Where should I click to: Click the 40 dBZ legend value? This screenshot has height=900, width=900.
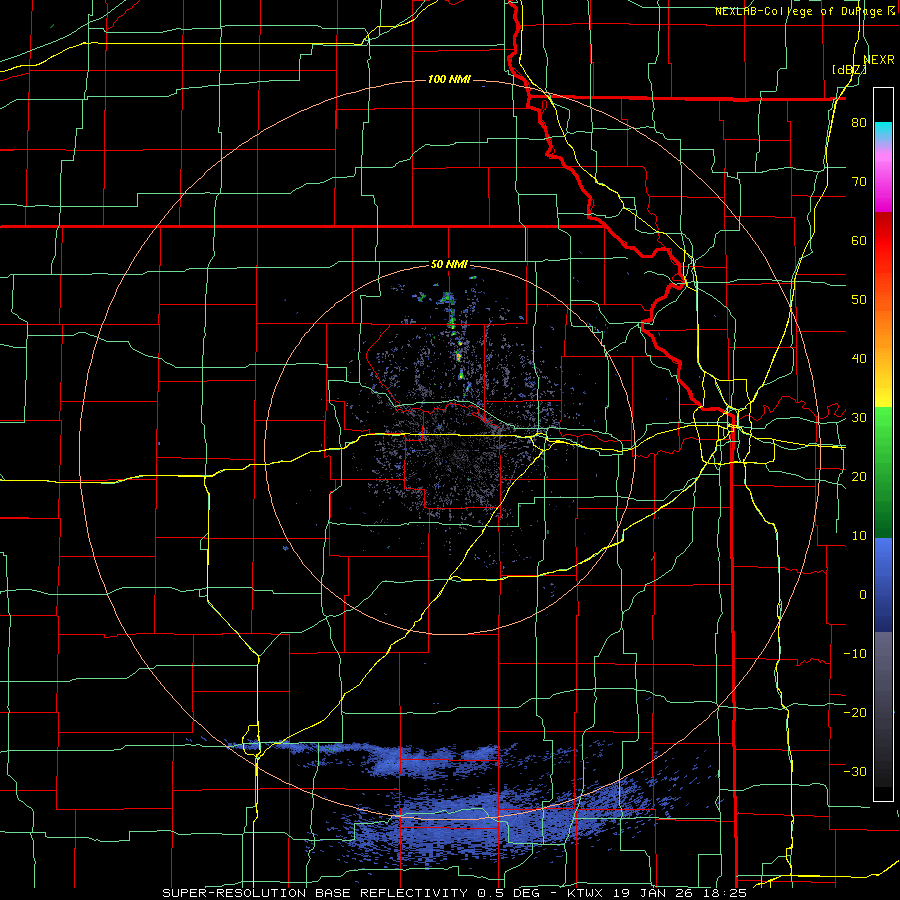(x=859, y=359)
